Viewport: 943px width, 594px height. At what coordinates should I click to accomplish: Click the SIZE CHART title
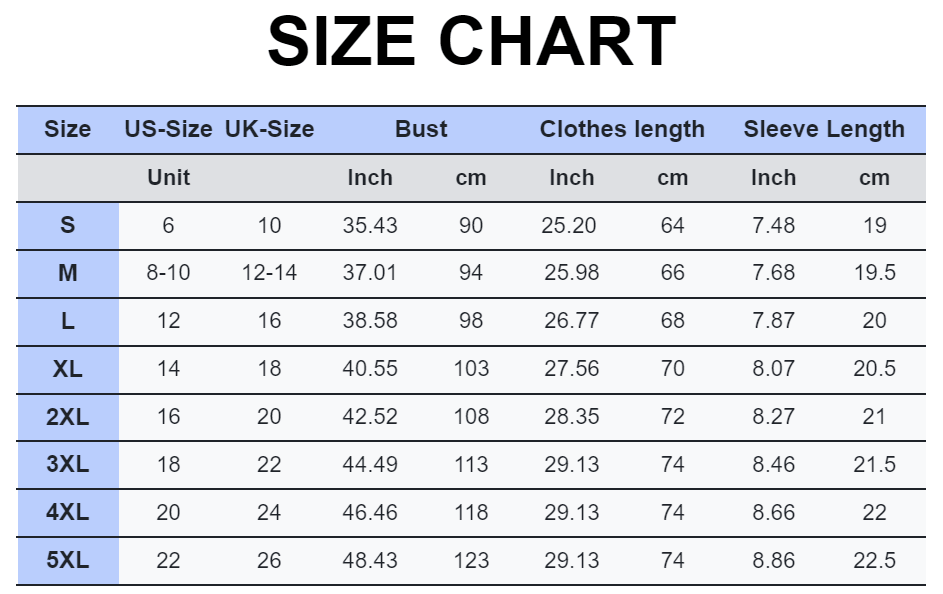coord(472,41)
